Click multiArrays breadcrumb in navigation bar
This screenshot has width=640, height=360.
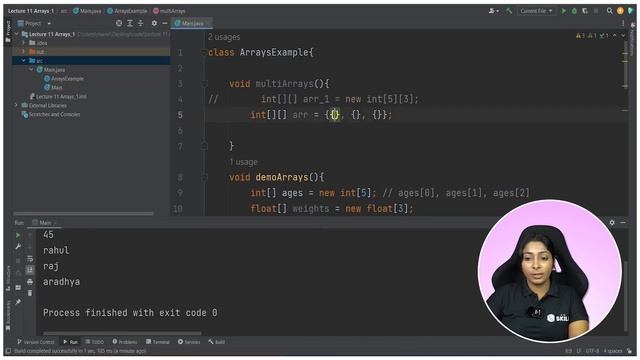tap(169, 11)
